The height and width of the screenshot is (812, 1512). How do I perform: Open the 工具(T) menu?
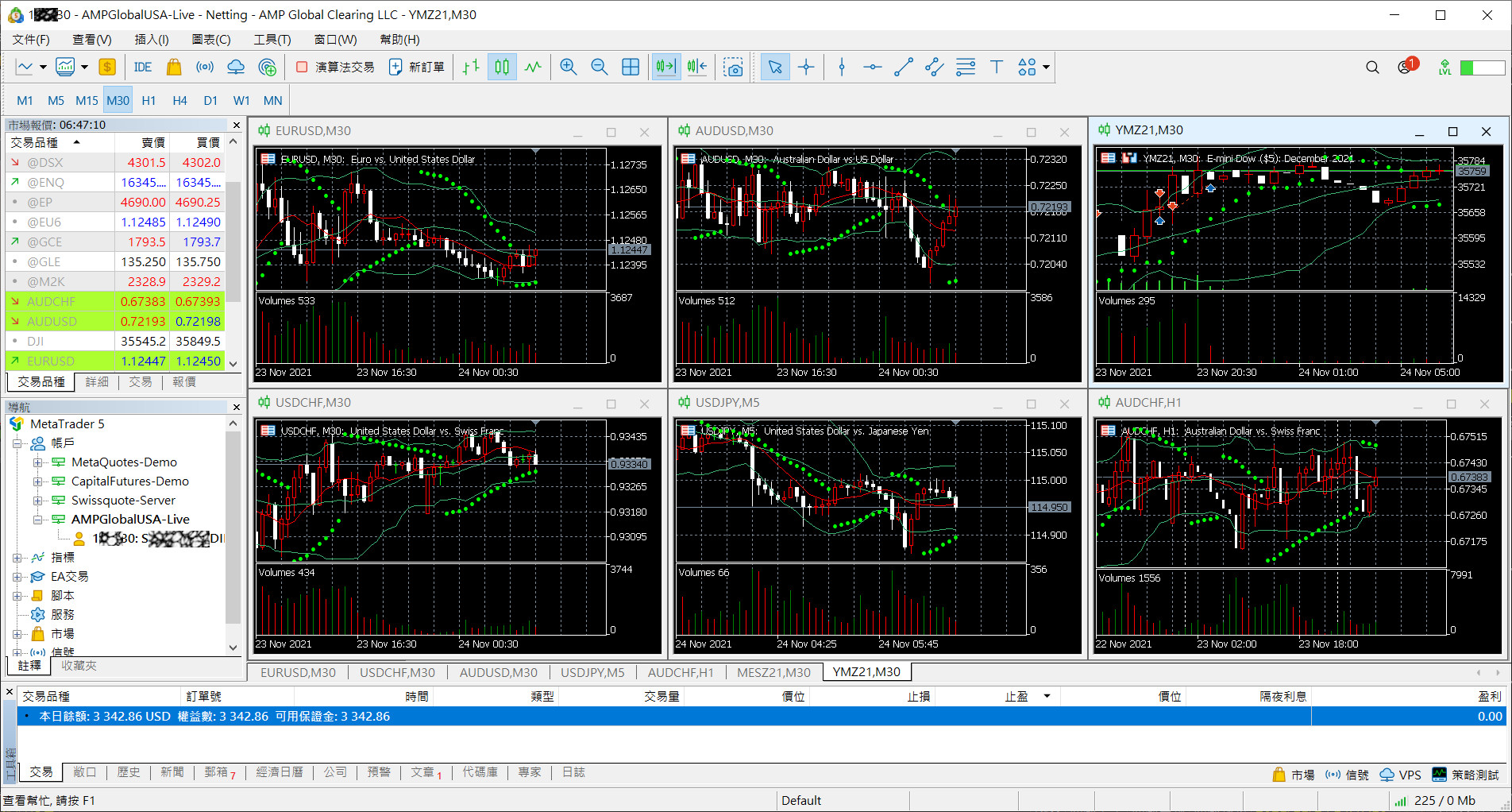(272, 40)
